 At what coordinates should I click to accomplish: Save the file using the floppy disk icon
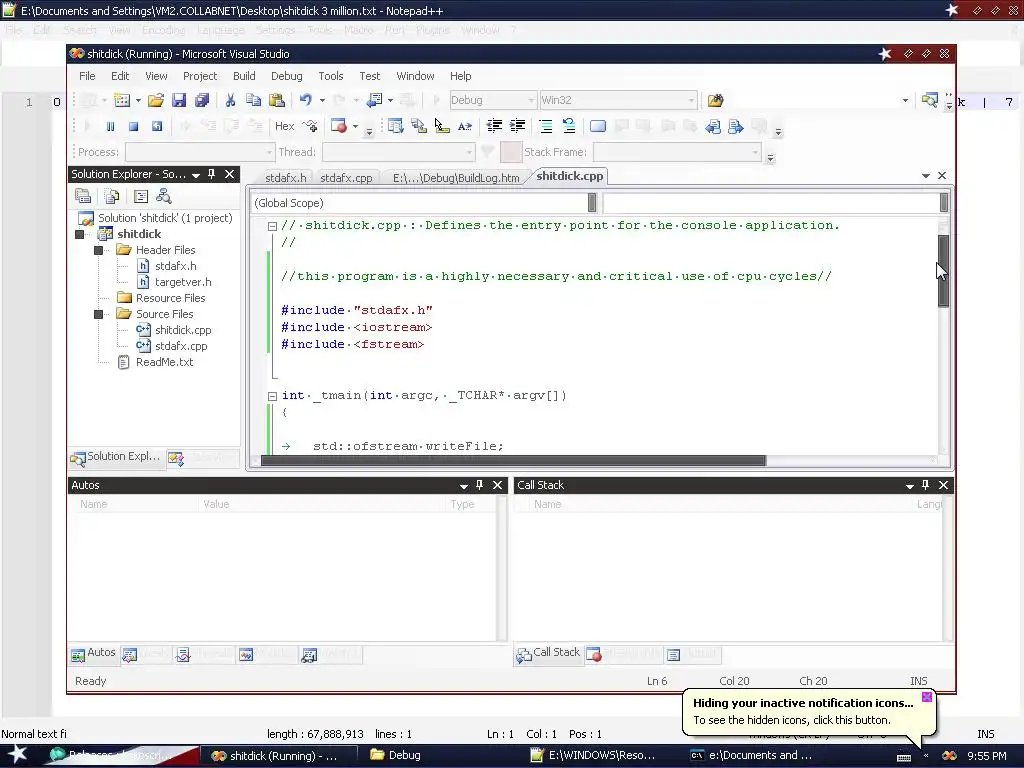coord(179,100)
